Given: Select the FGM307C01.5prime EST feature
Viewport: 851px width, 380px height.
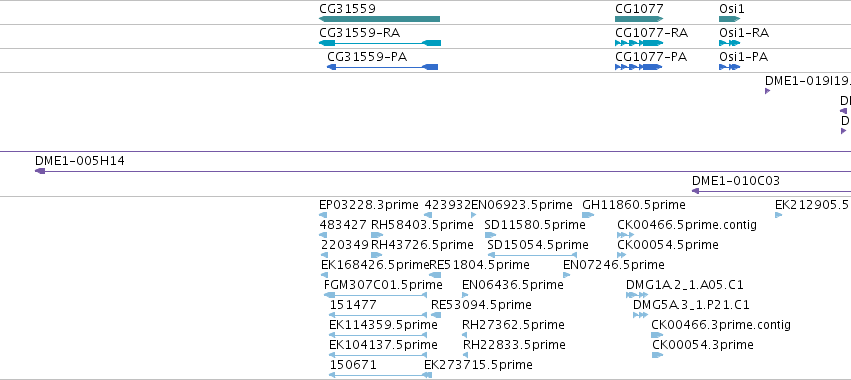Looking at the screenshot, I should tap(376, 295).
